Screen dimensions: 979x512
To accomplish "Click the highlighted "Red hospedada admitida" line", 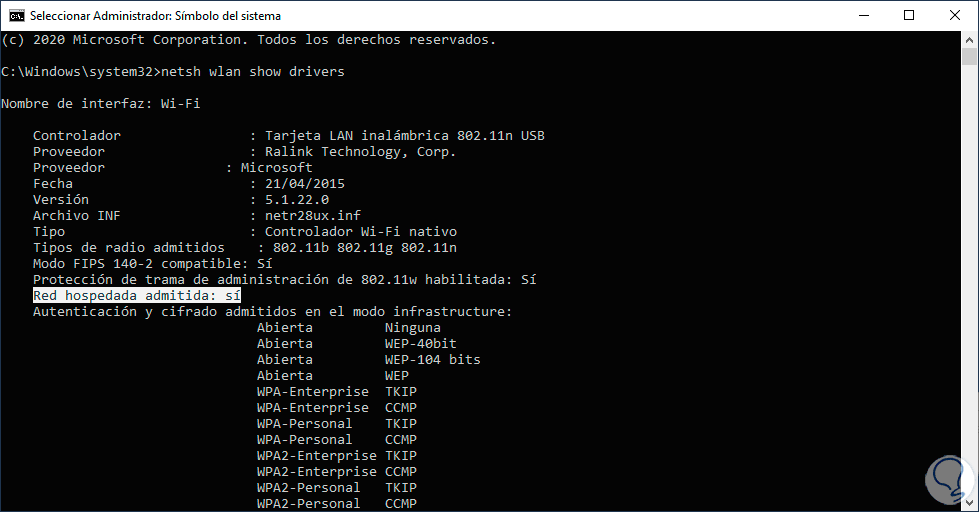I will [x=137, y=296].
